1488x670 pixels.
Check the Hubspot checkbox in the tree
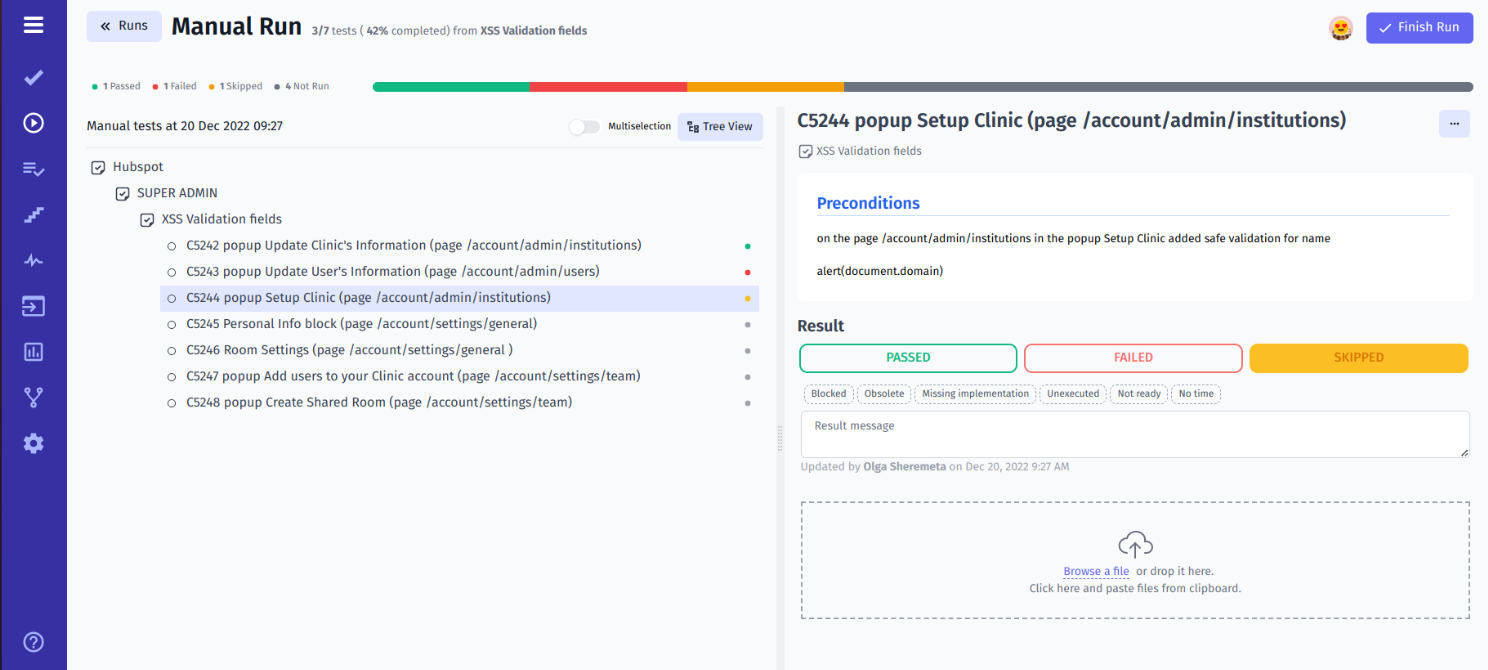pos(97,166)
